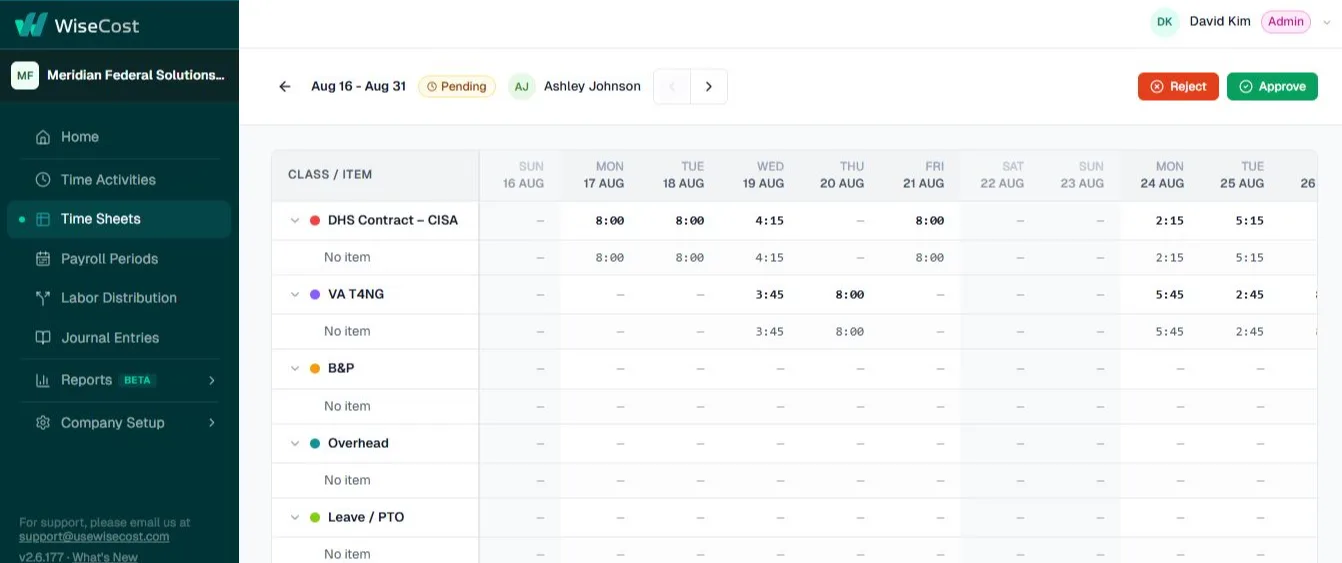Collapse the B&P row
1342x563 pixels.
coord(295,369)
